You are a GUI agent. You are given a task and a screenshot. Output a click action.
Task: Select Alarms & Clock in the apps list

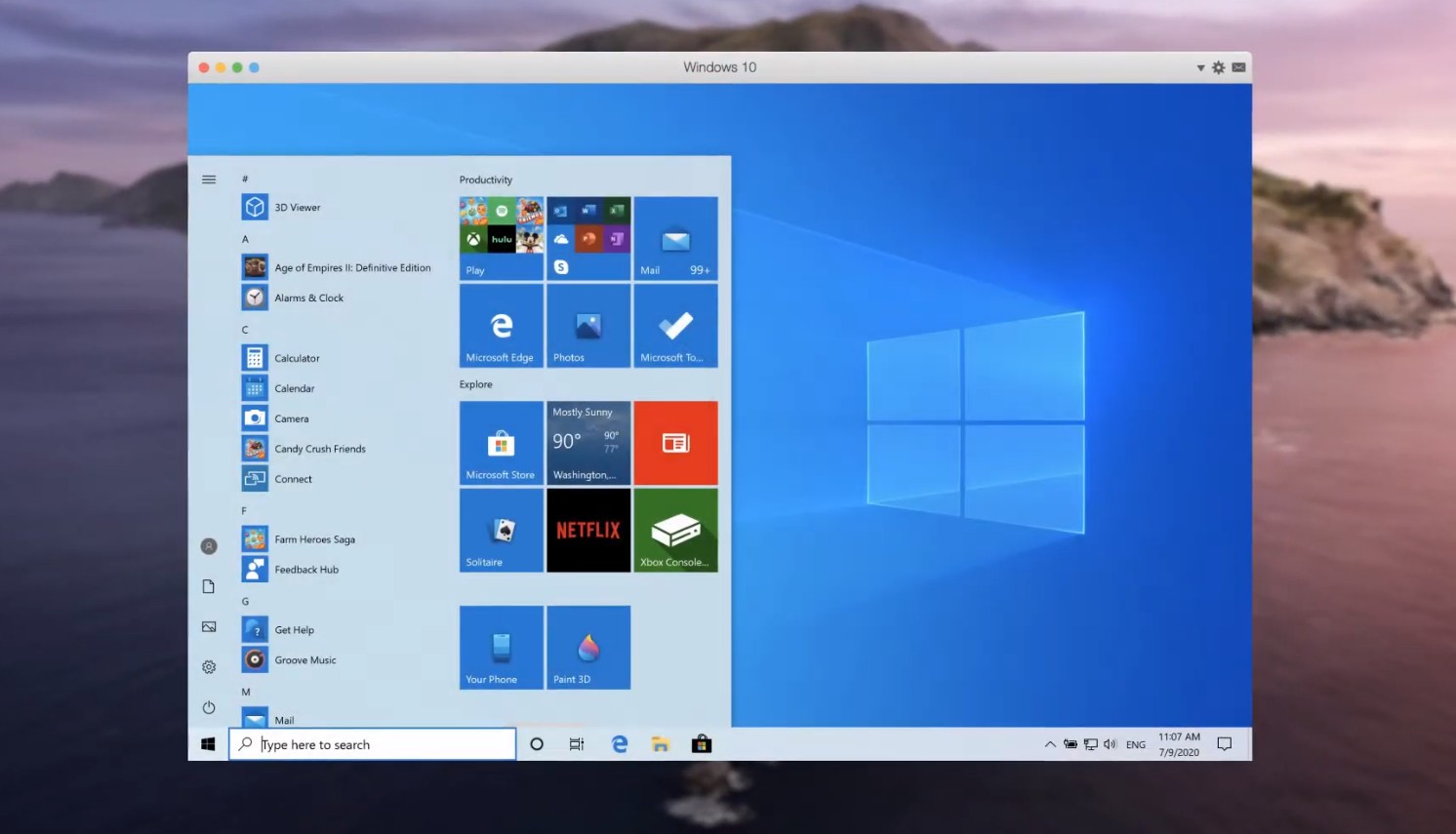coord(308,298)
